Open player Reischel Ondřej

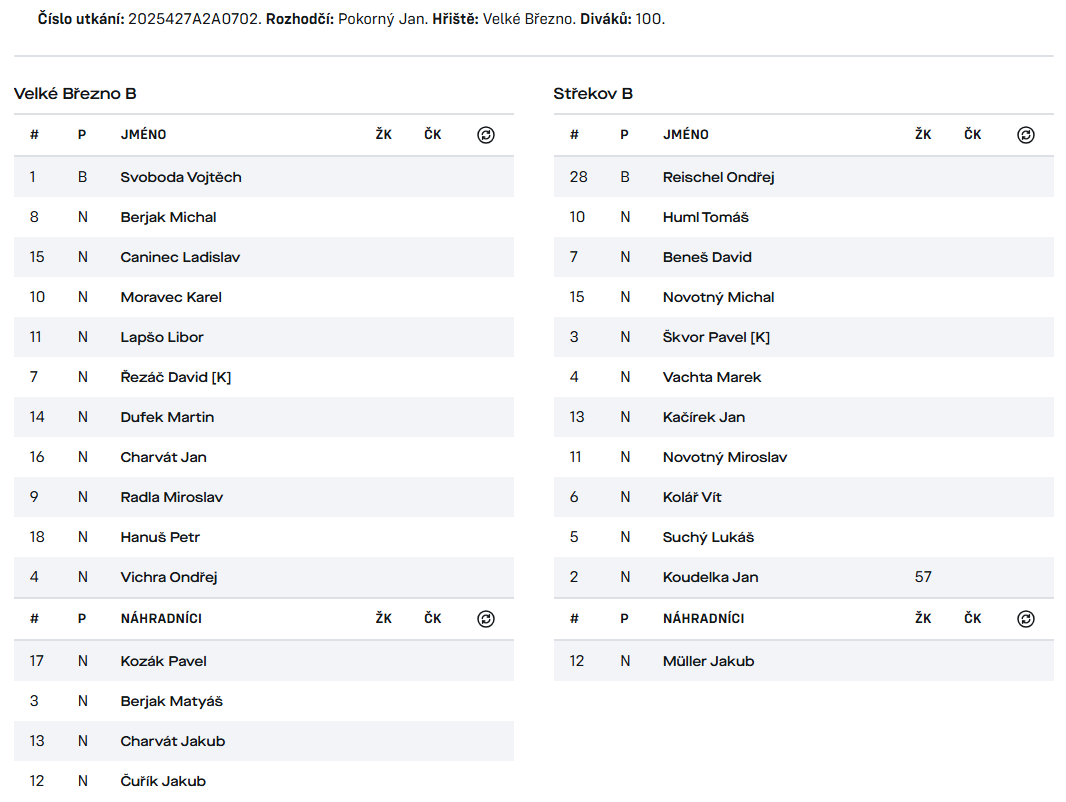(x=718, y=177)
